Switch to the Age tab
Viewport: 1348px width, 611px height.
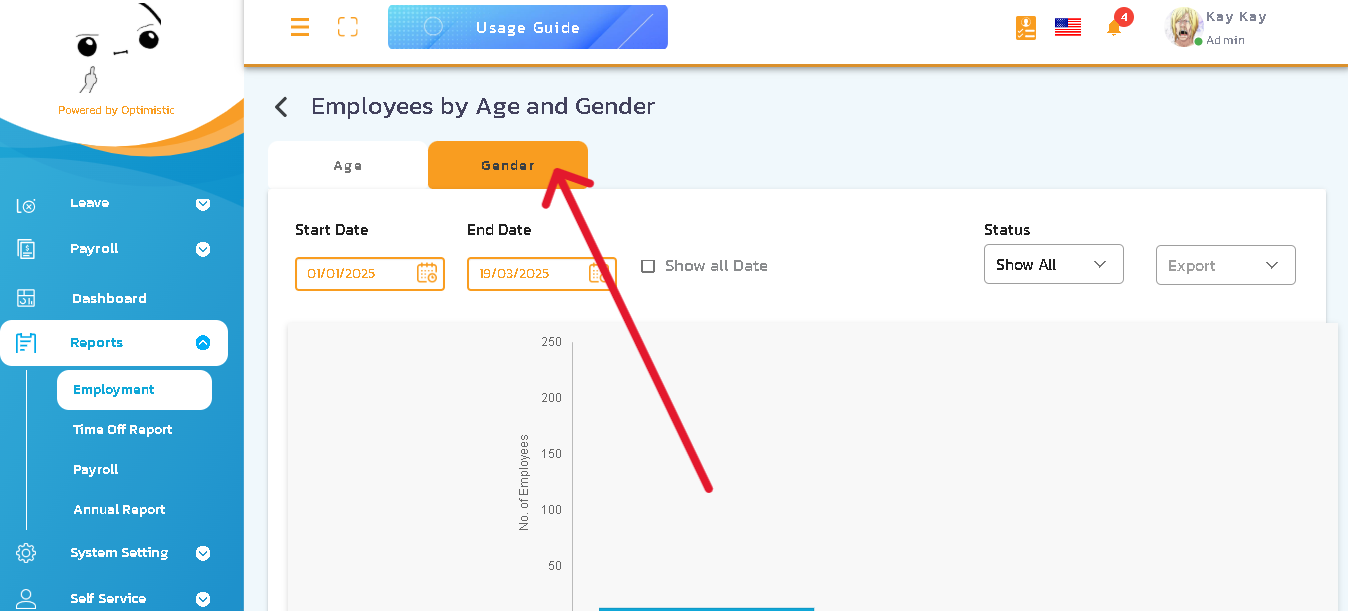[x=348, y=166]
